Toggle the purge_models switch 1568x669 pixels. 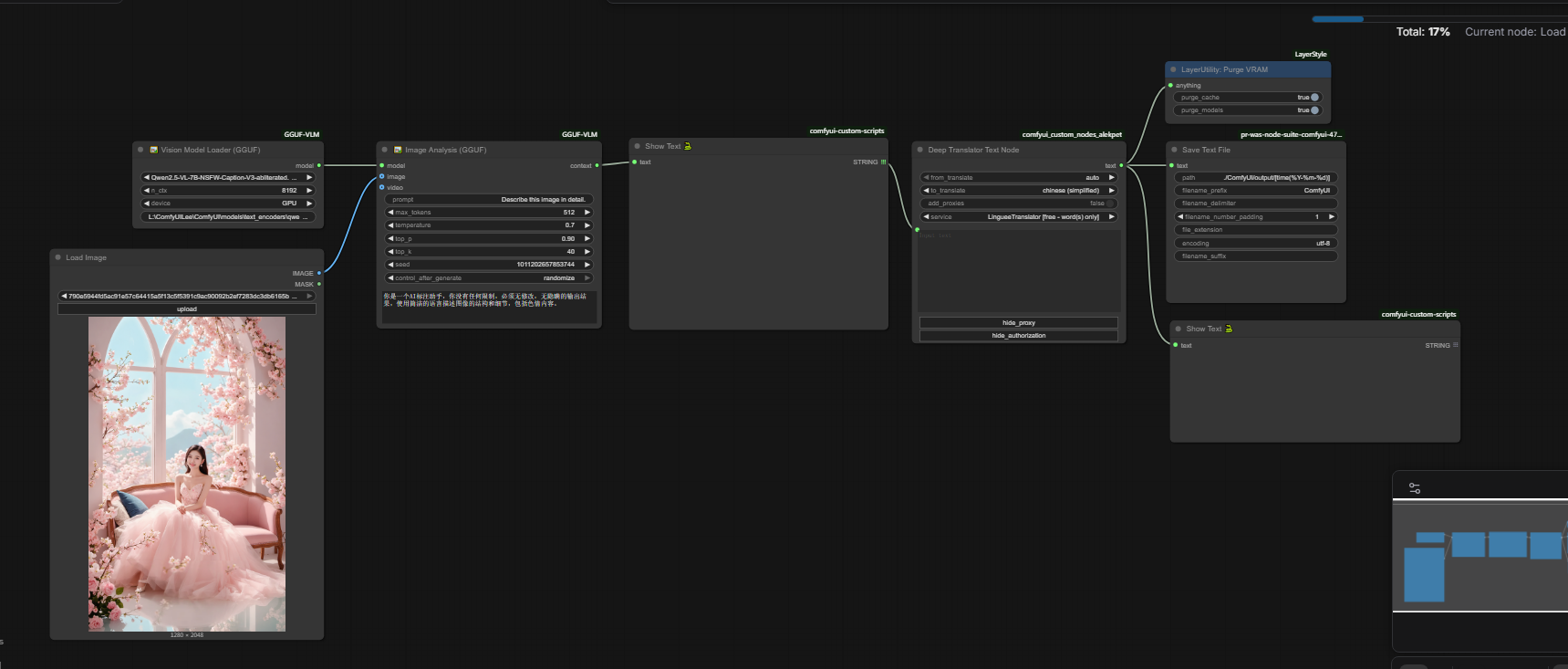point(1314,110)
